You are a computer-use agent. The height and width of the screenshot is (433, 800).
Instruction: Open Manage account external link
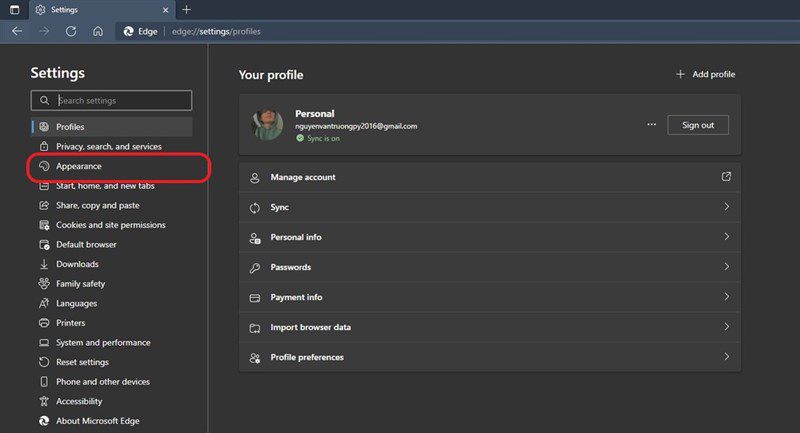(x=490, y=177)
